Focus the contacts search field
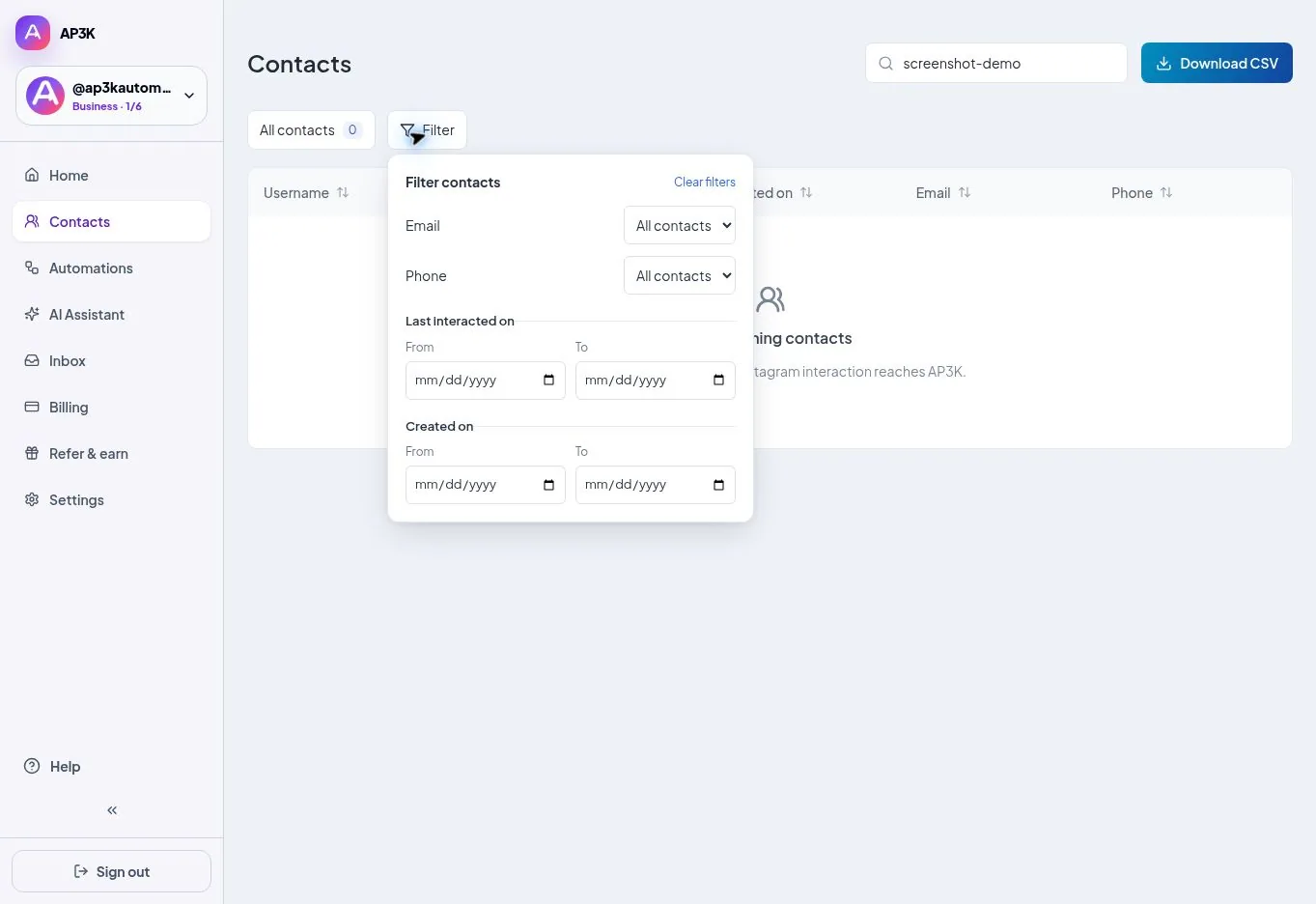Screen dimensions: 1316x904 click(996, 63)
